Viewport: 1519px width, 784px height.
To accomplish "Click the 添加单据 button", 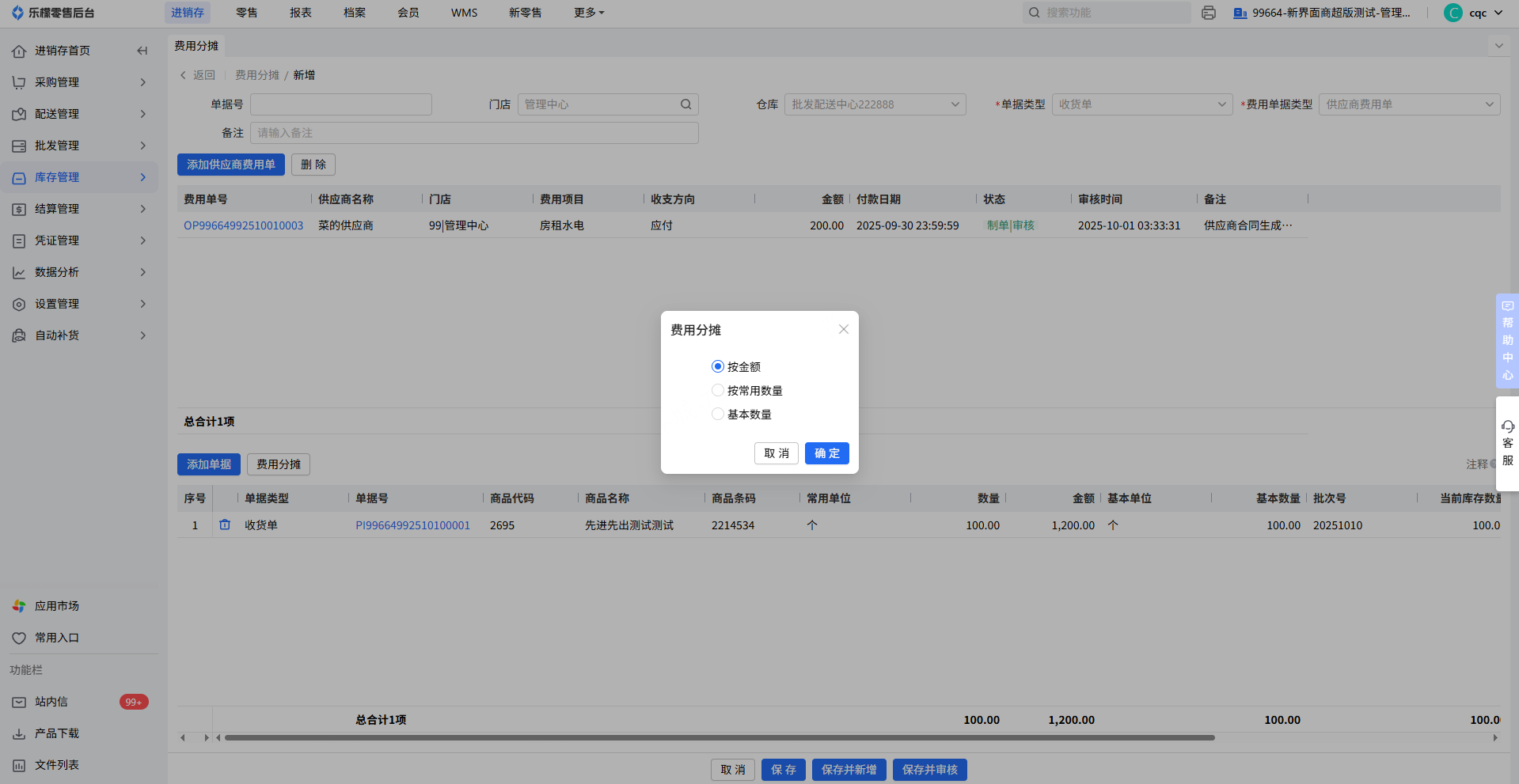I will [209, 464].
